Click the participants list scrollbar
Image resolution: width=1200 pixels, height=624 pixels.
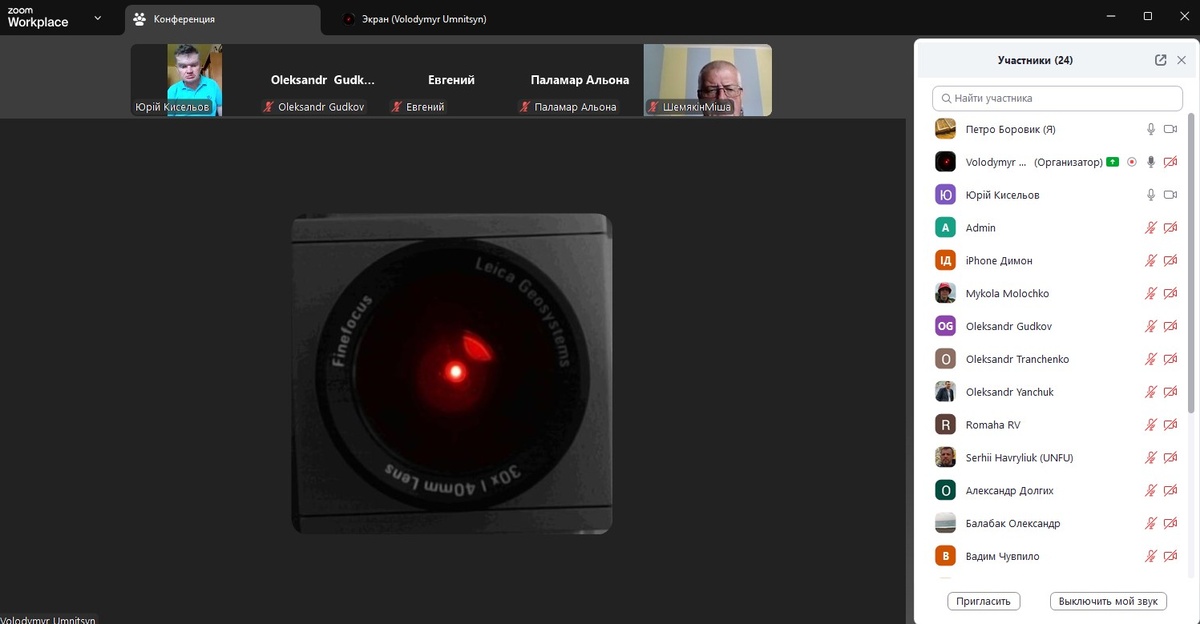(x=1191, y=262)
